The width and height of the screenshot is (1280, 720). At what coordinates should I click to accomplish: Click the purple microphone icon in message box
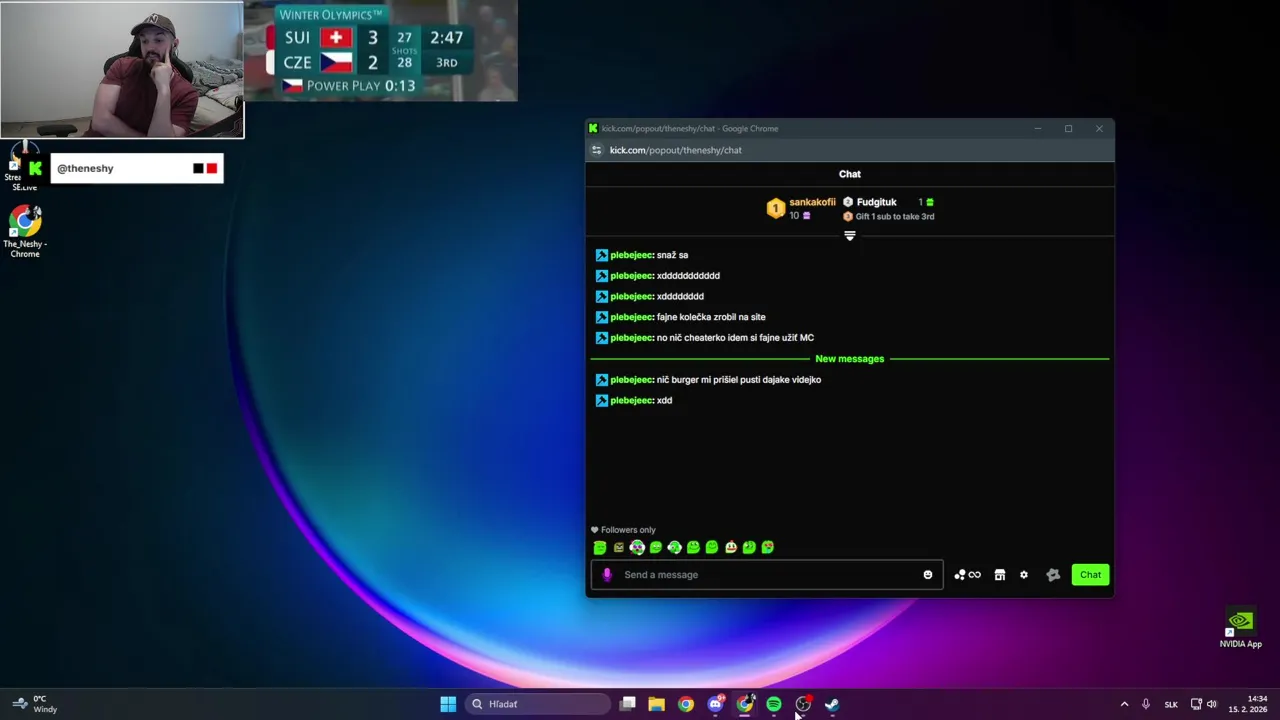tap(607, 575)
